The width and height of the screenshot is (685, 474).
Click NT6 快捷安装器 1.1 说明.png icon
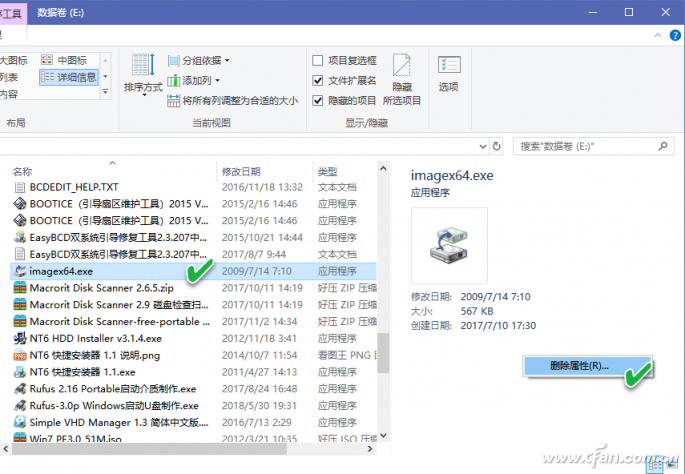(x=20, y=356)
